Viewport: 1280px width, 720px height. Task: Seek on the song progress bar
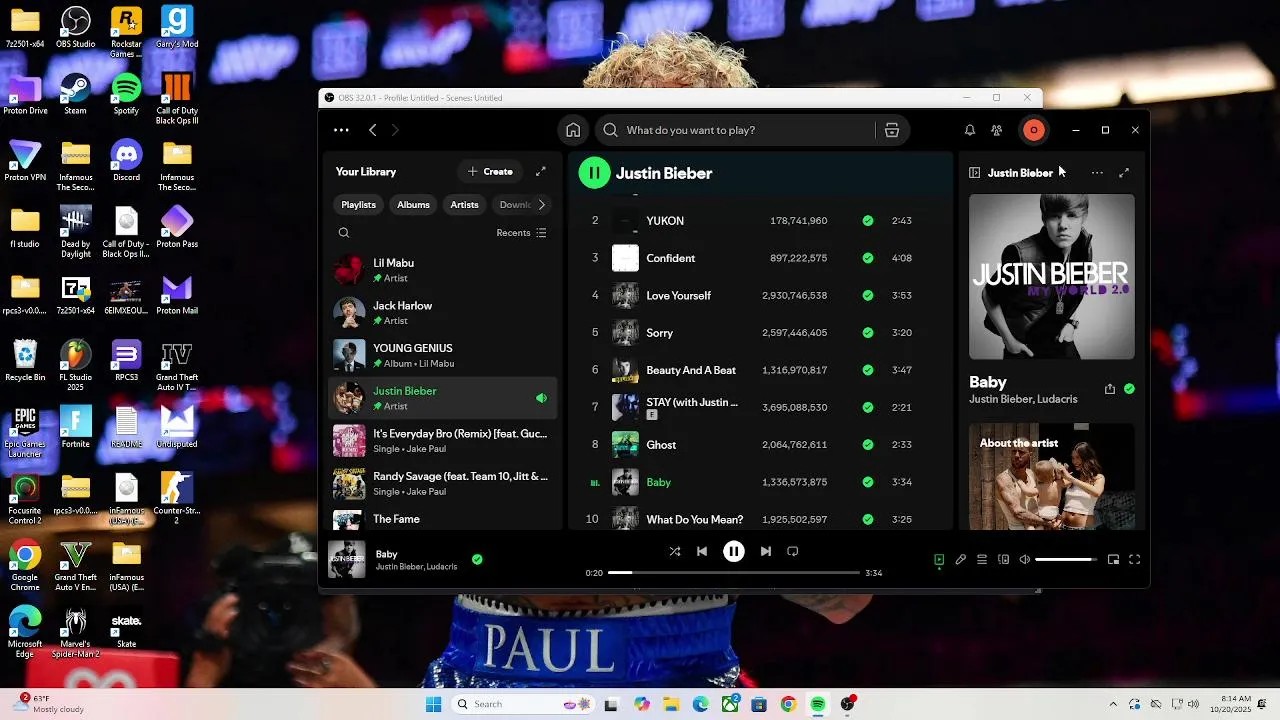(734, 573)
